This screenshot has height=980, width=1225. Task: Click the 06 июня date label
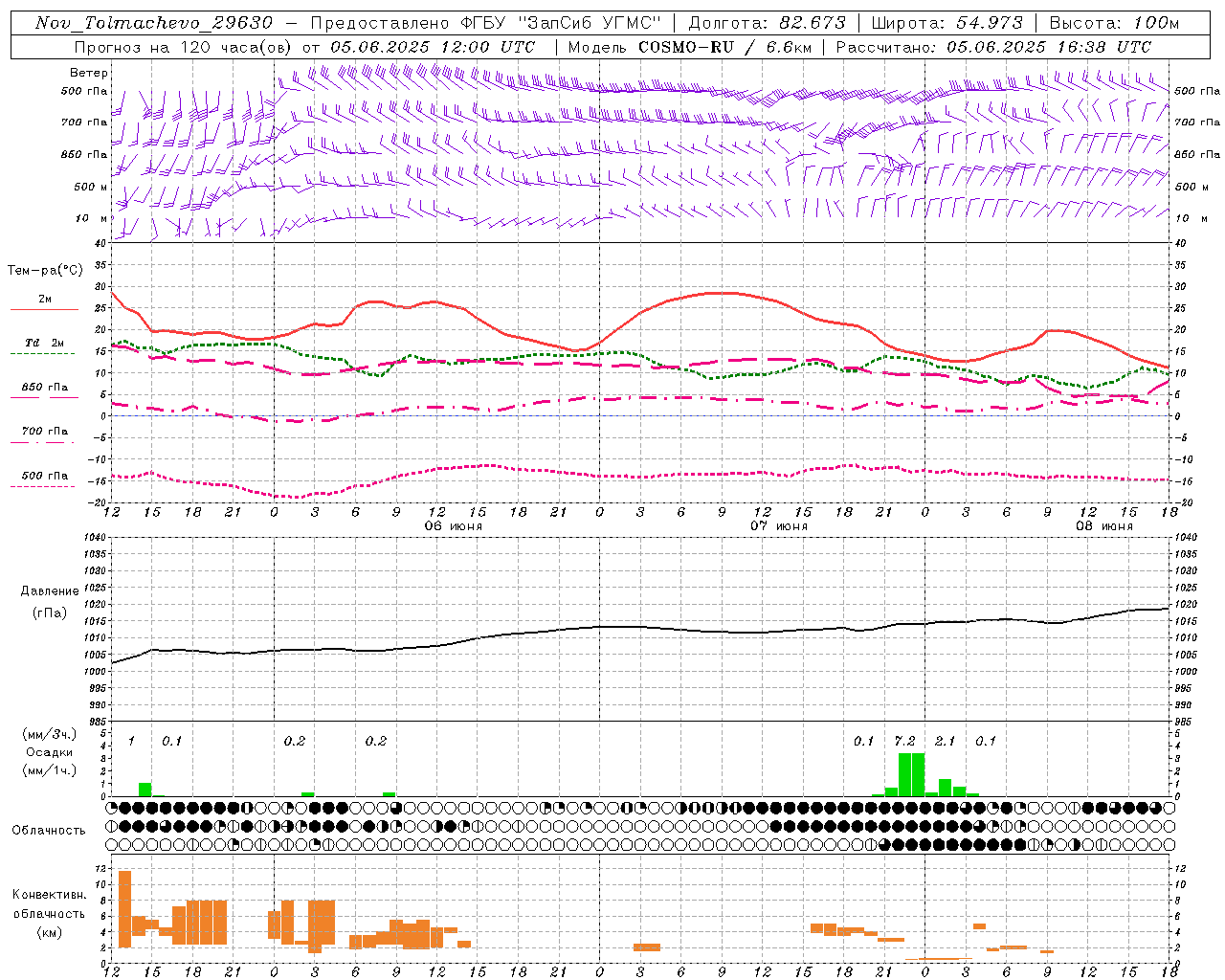[x=454, y=526]
